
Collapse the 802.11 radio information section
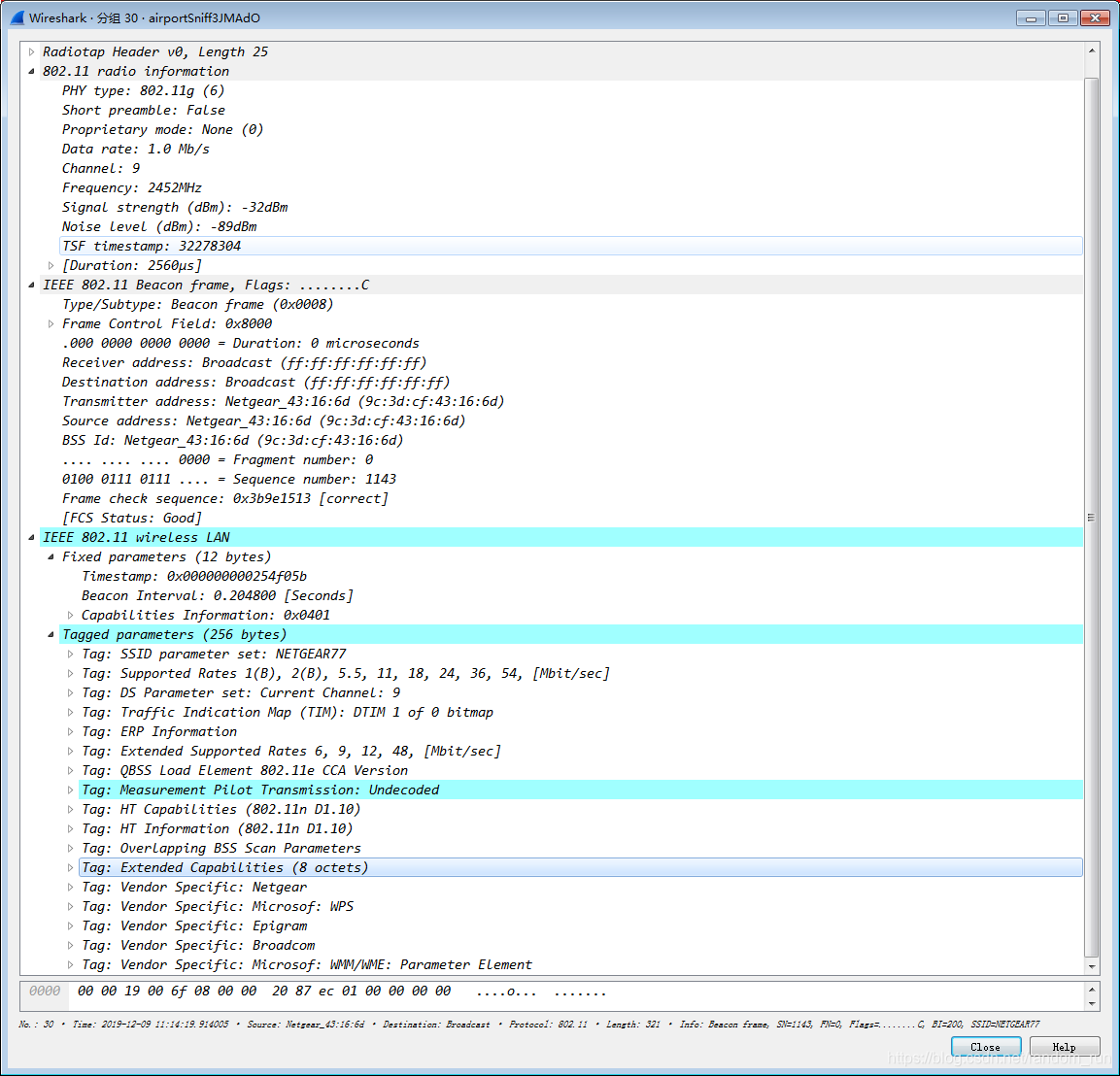coord(31,72)
